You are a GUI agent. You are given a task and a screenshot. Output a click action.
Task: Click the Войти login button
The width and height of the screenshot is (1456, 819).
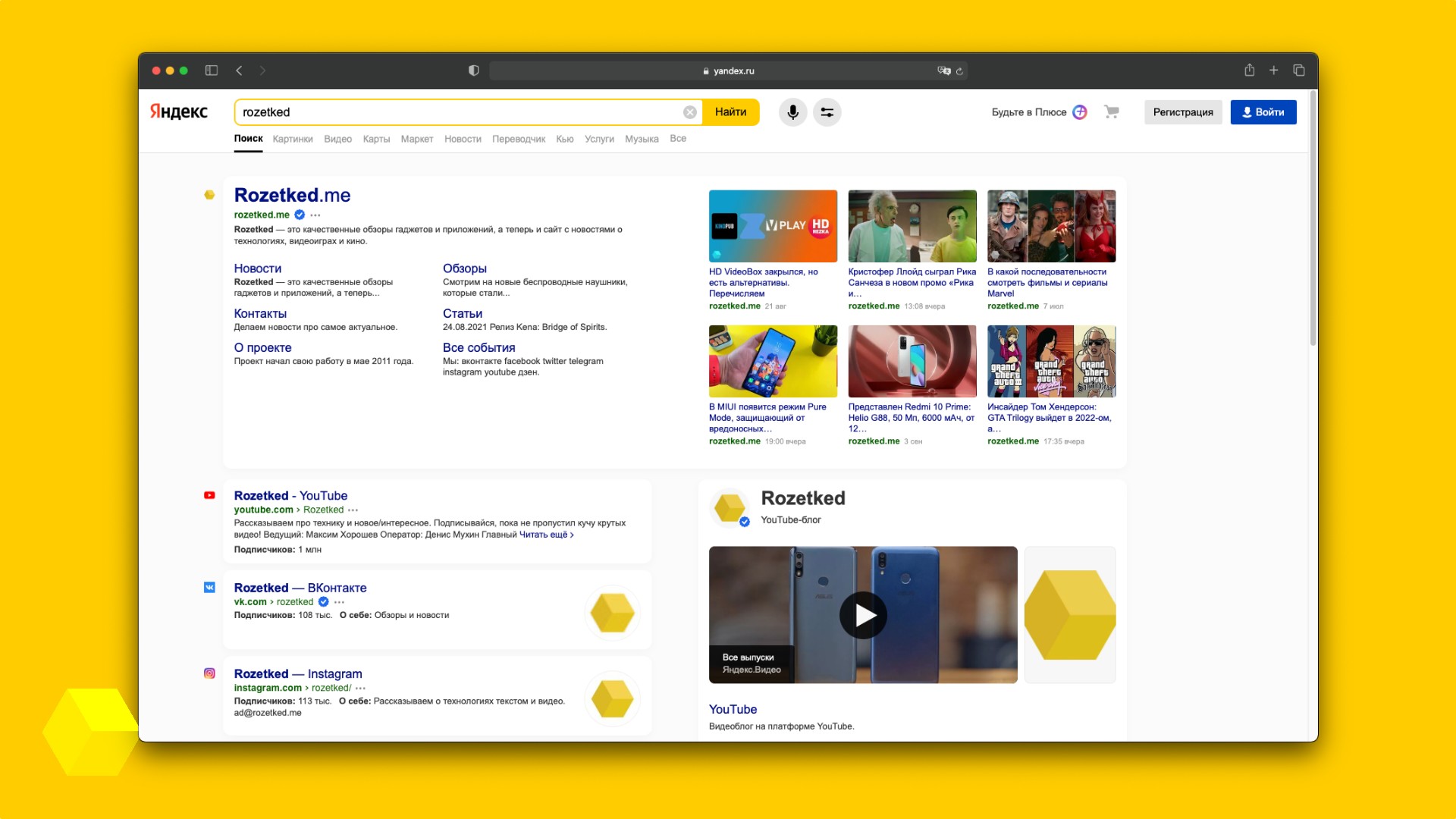(1263, 112)
